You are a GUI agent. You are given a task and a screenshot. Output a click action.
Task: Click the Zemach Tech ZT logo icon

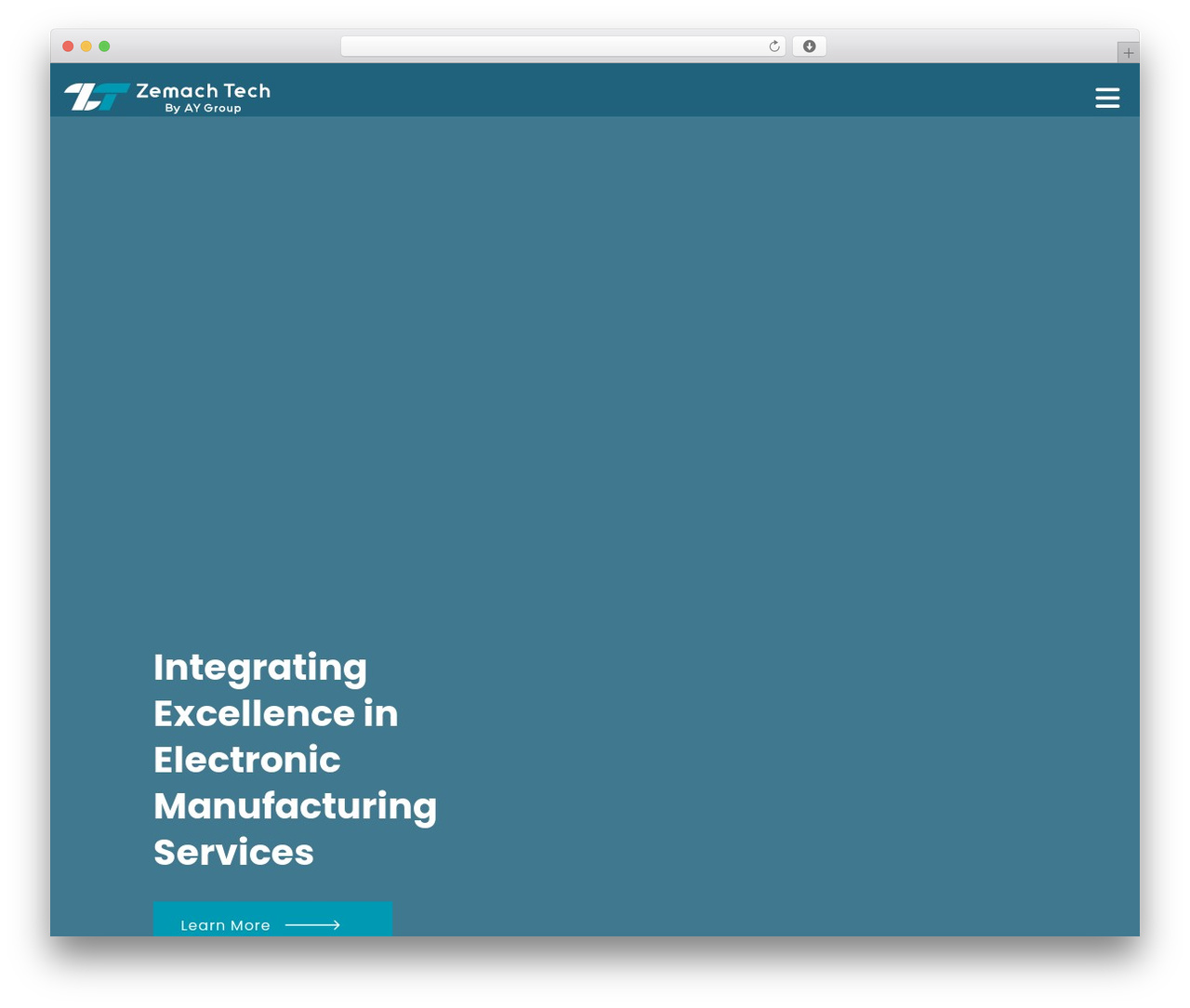click(x=97, y=97)
